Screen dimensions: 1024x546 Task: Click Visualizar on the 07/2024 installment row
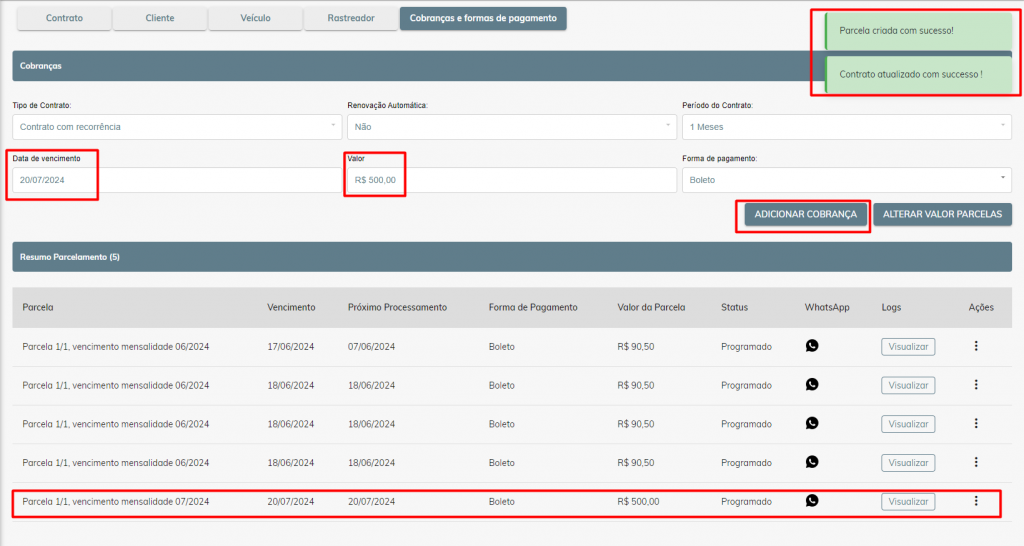pyautogui.click(x=908, y=502)
